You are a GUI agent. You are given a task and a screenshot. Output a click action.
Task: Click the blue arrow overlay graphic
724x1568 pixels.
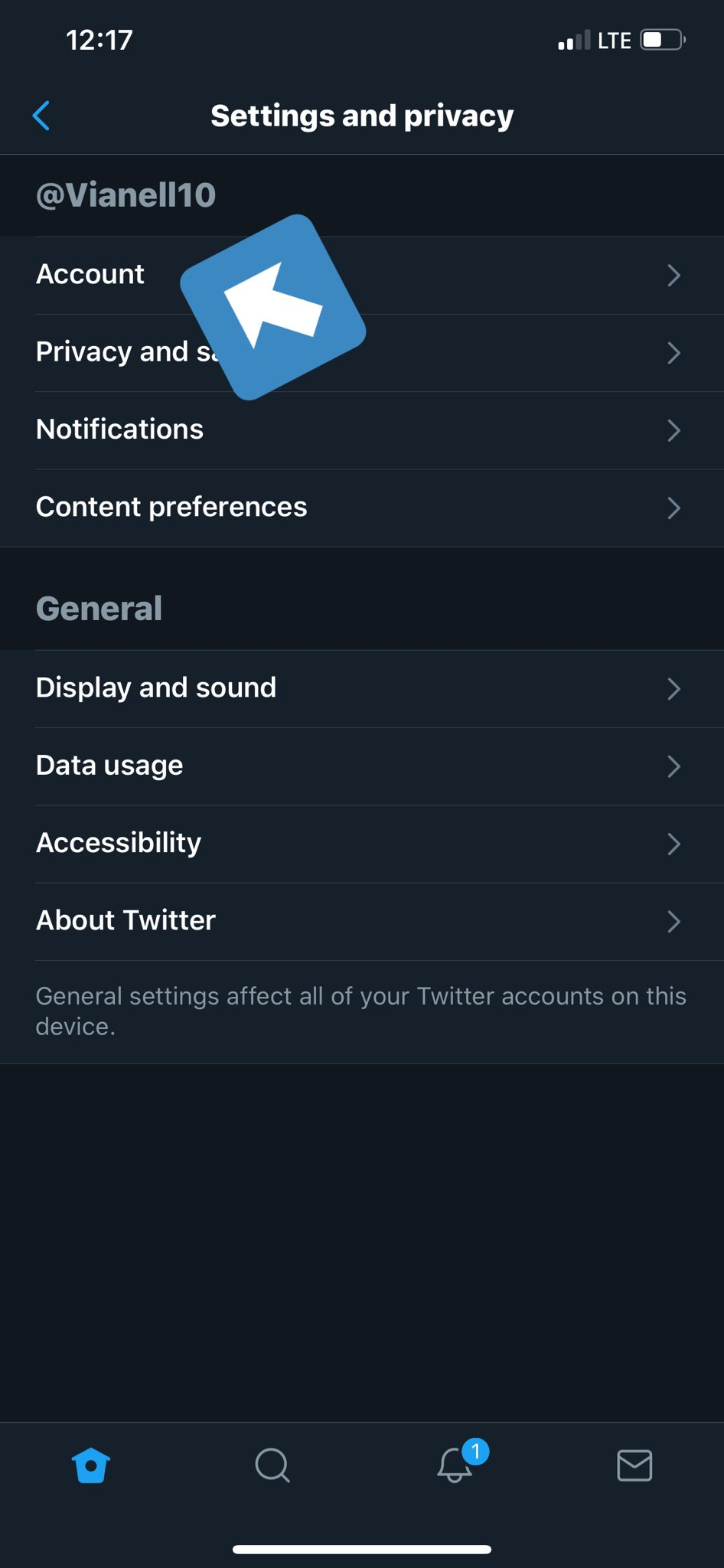point(273,307)
